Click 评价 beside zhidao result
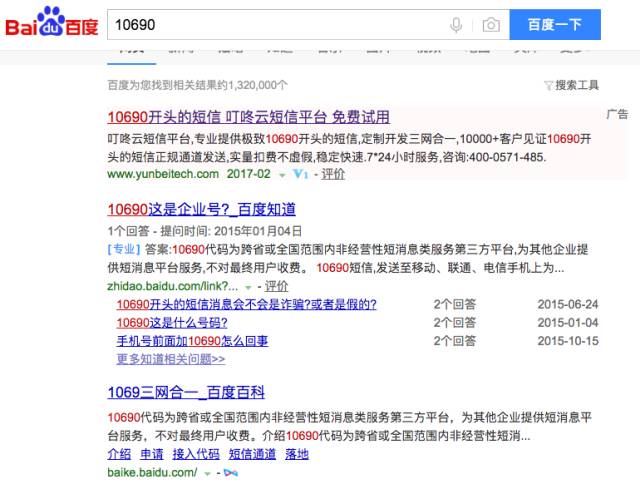 (276, 286)
